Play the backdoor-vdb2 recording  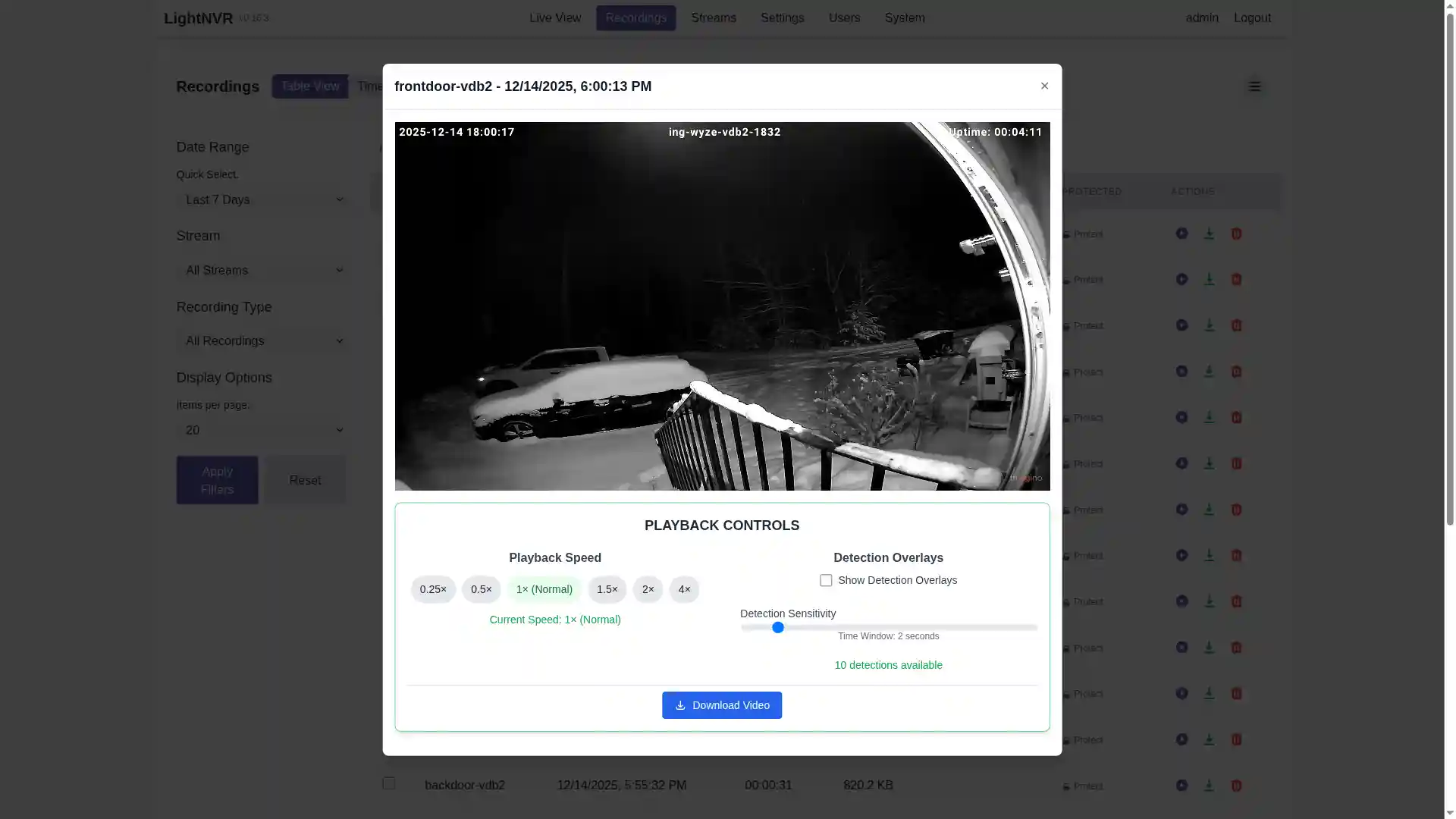point(1181,786)
